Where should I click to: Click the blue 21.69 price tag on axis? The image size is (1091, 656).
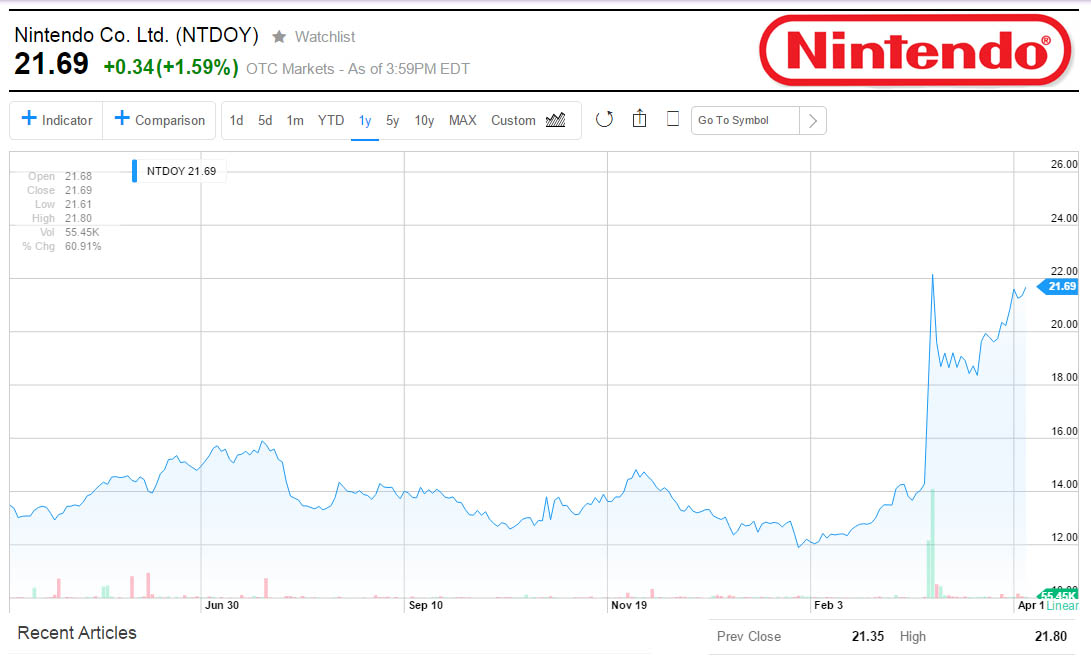[1058, 287]
